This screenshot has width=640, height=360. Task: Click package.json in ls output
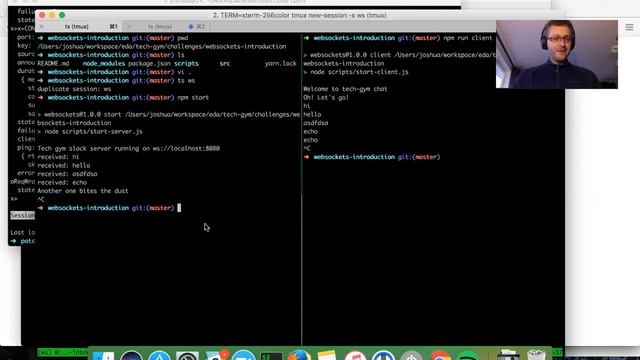coord(149,64)
